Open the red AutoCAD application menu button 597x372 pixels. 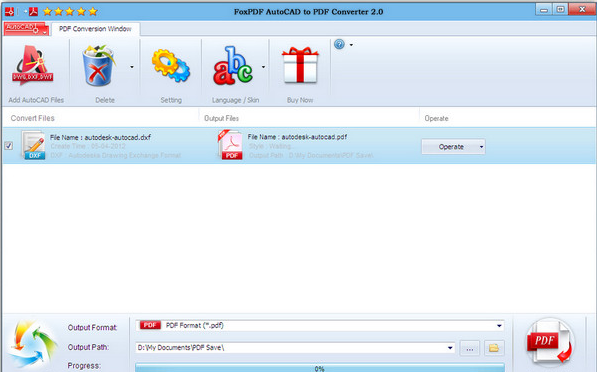26,29
